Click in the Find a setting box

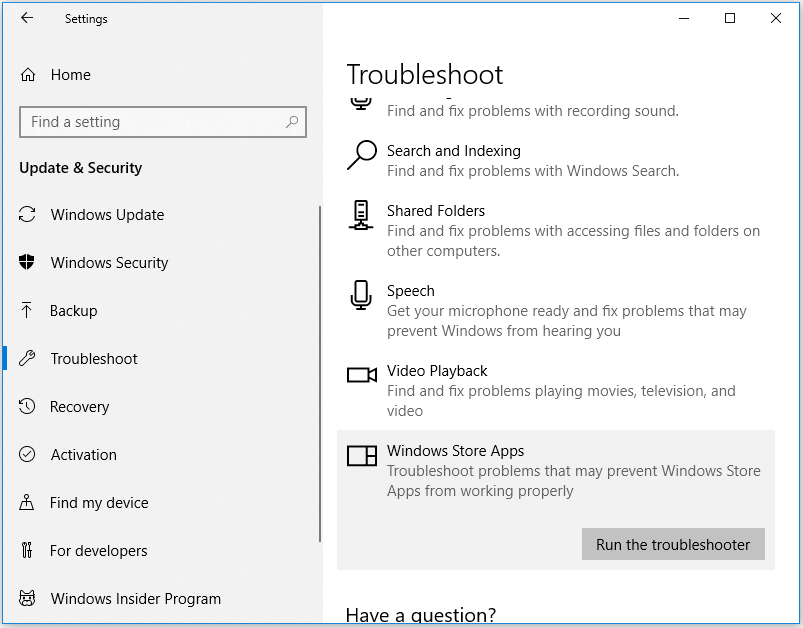[163, 122]
